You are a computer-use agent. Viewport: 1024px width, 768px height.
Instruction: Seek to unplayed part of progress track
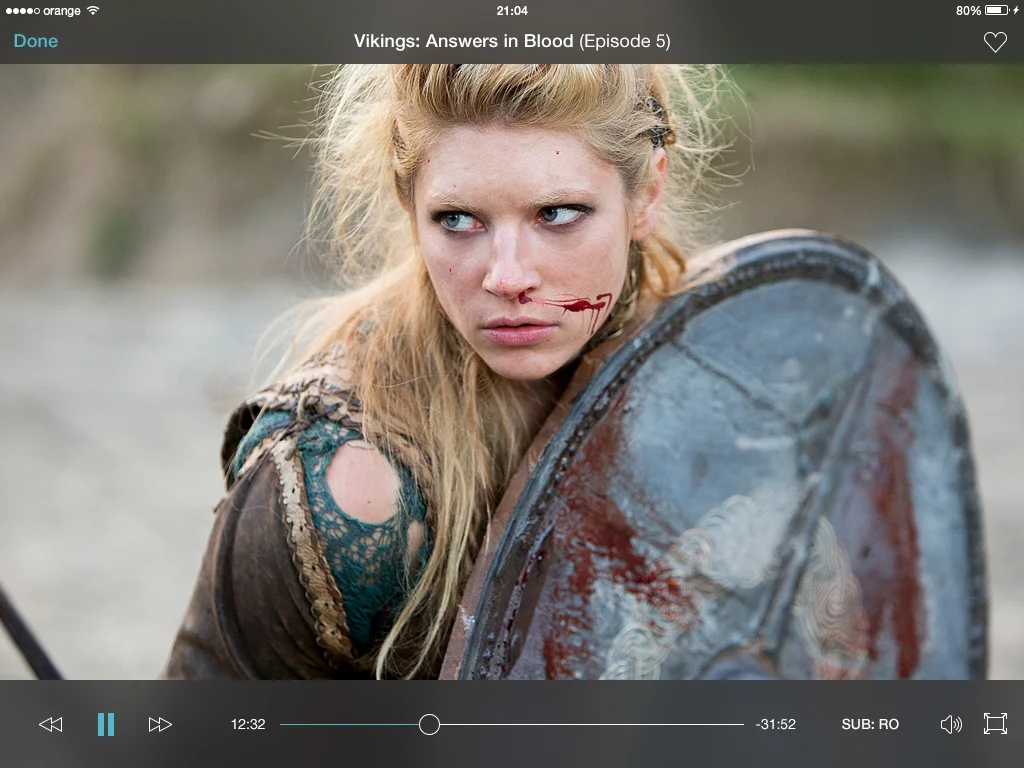click(x=591, y=724)
